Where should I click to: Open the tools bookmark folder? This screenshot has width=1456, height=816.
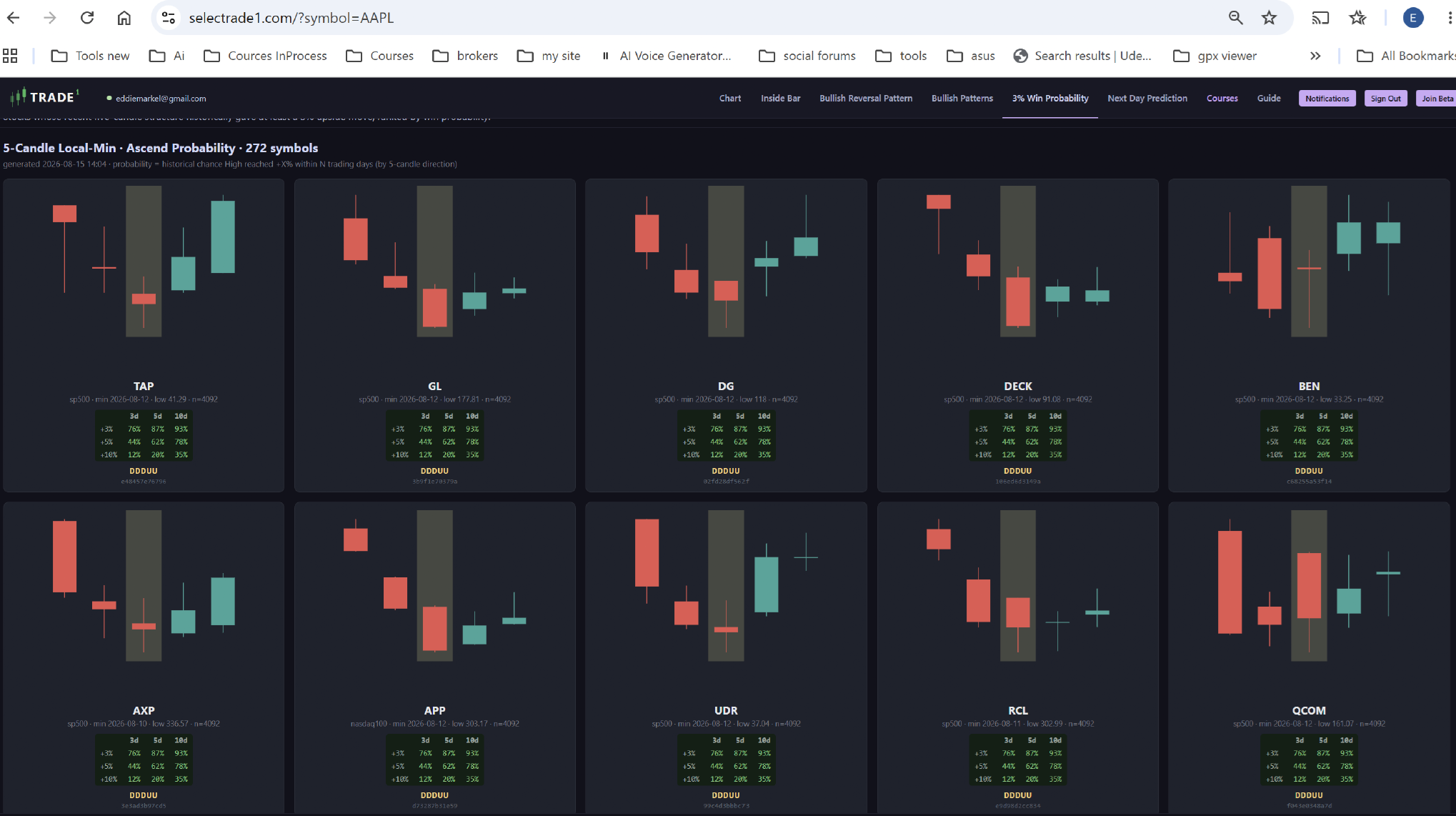coord(901,56)
